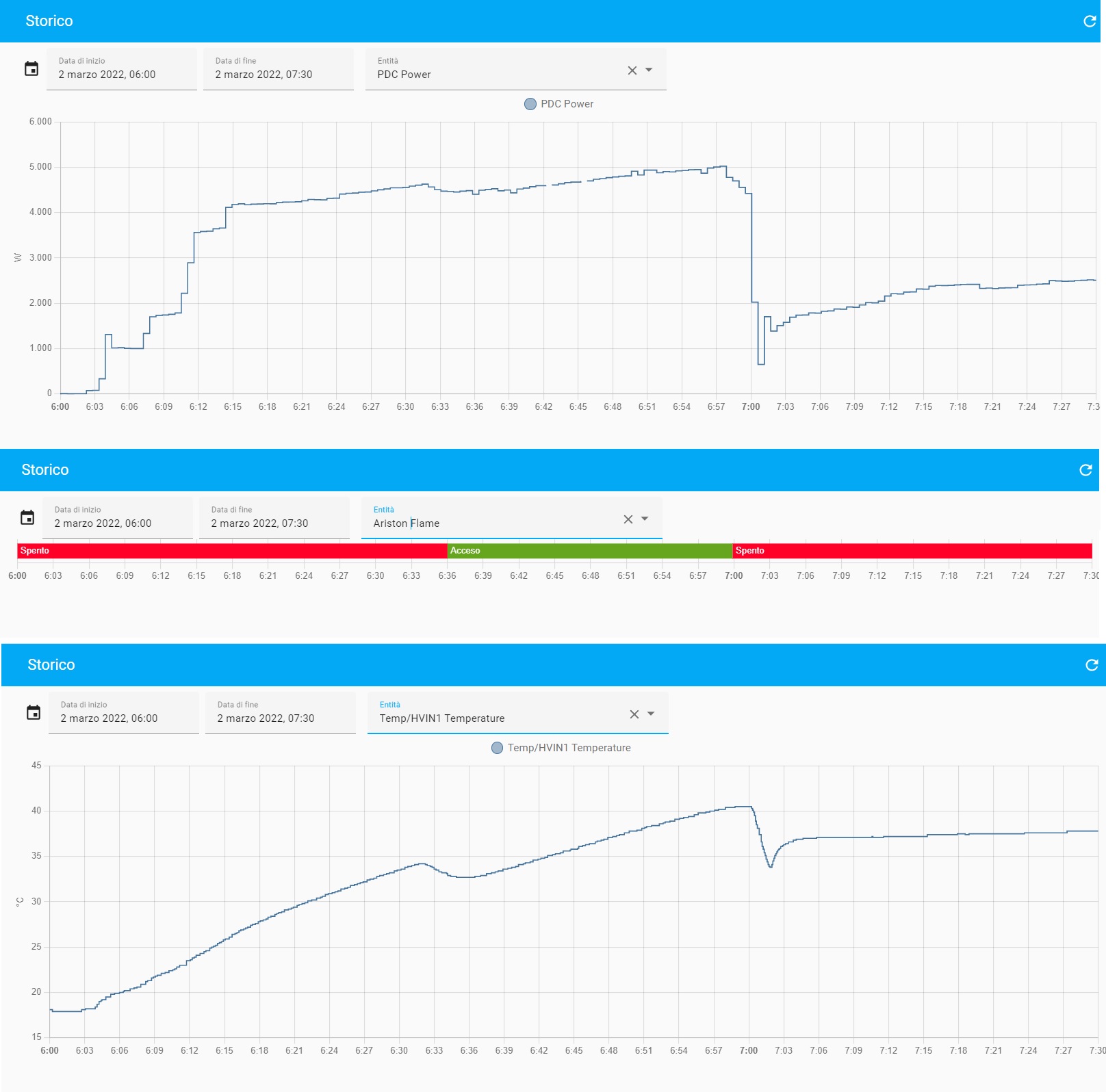Expand entity dropdown for Ariston Flame
Image resolution: width=1106 pixels, height=1092 pixels.
pyautogui.click(x=645, y=519)
